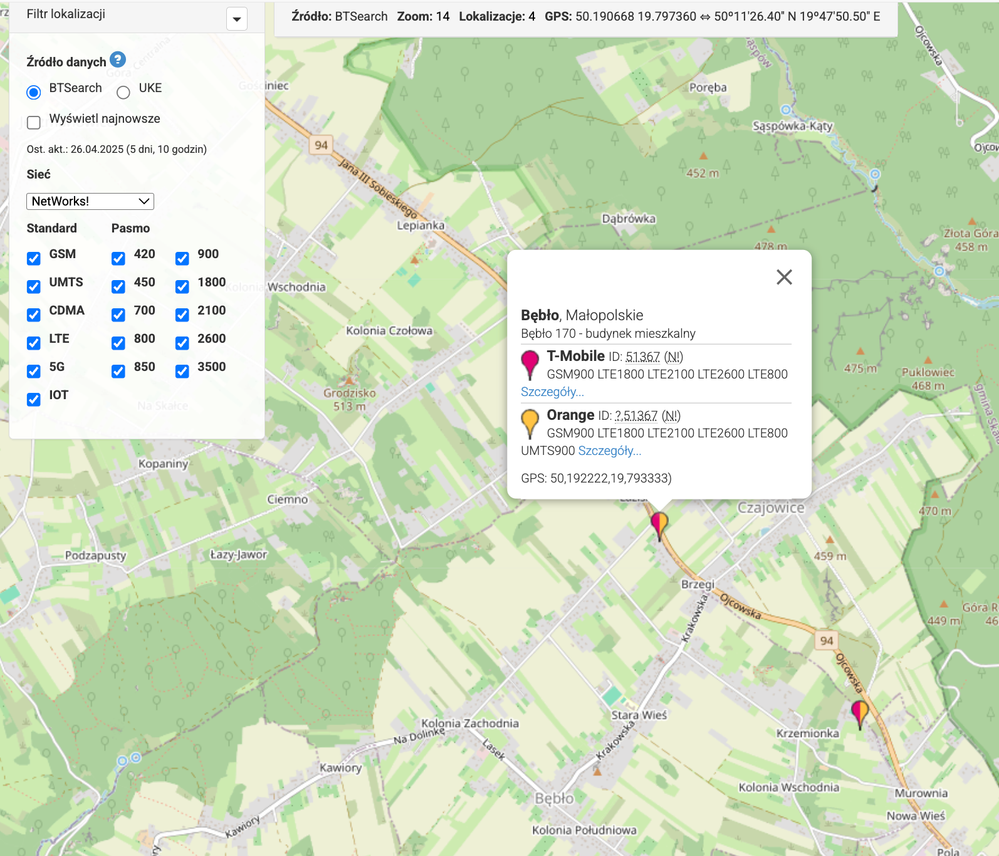The width and height of the screenshot is (999, 856).
Task: Select the UKE data source radio button
Action: click(x=123, y=93)
